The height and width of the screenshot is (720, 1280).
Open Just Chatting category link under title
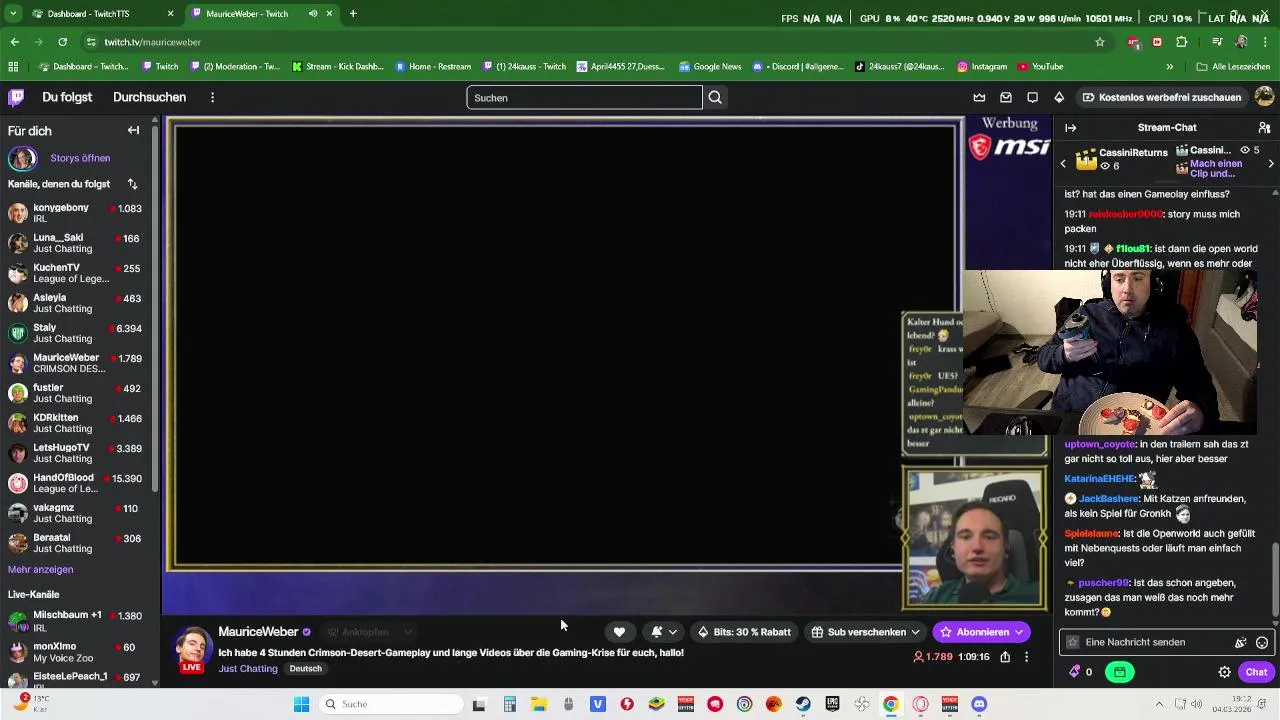click(248, 668)
